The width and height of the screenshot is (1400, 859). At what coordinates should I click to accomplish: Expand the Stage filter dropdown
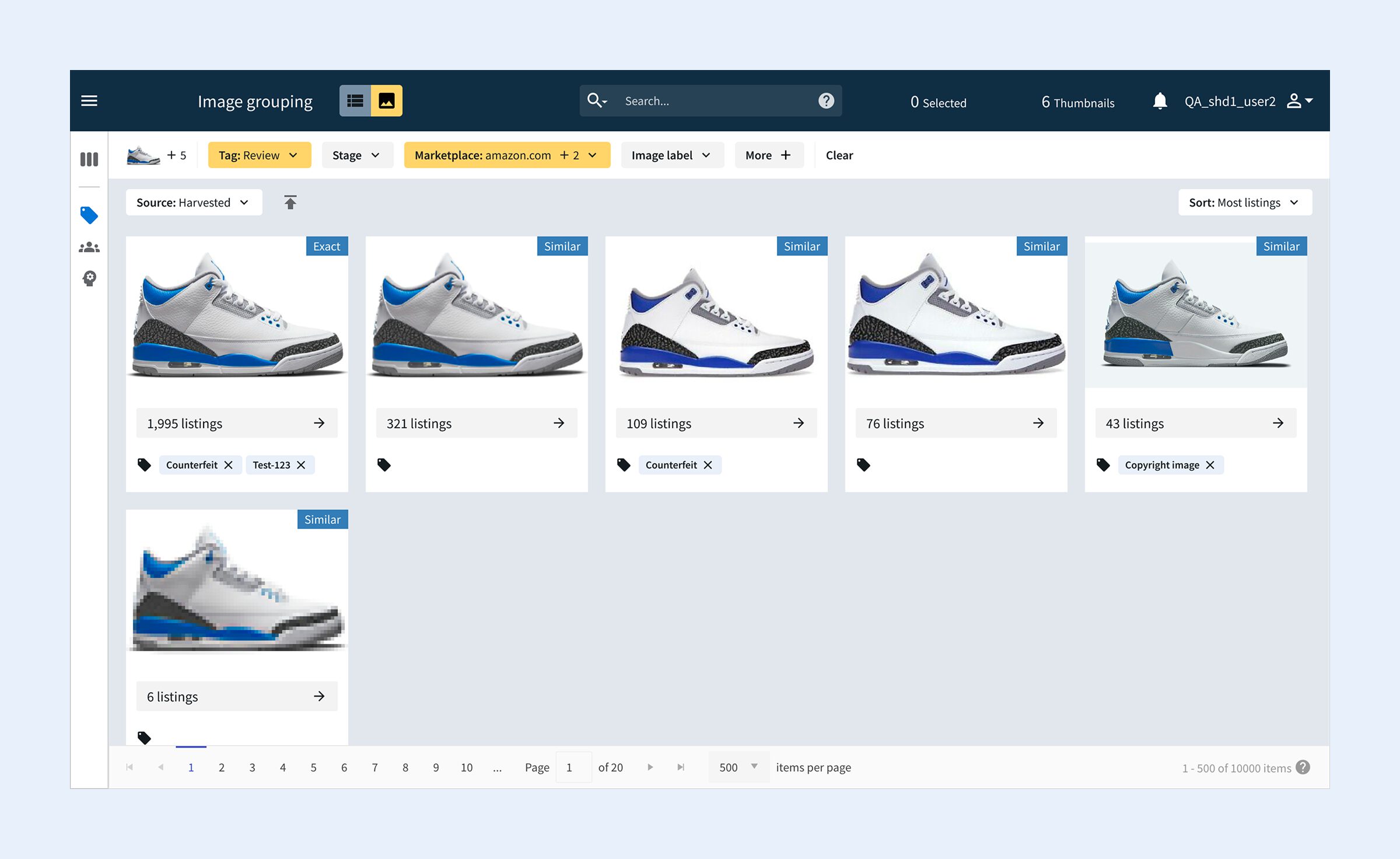click(357, 155)
